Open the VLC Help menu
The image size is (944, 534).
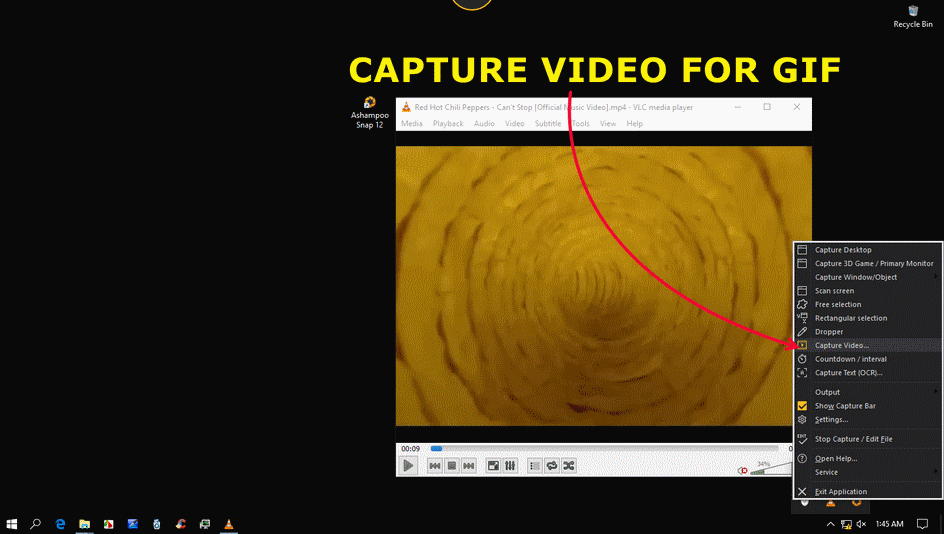(x=635, y=123)
